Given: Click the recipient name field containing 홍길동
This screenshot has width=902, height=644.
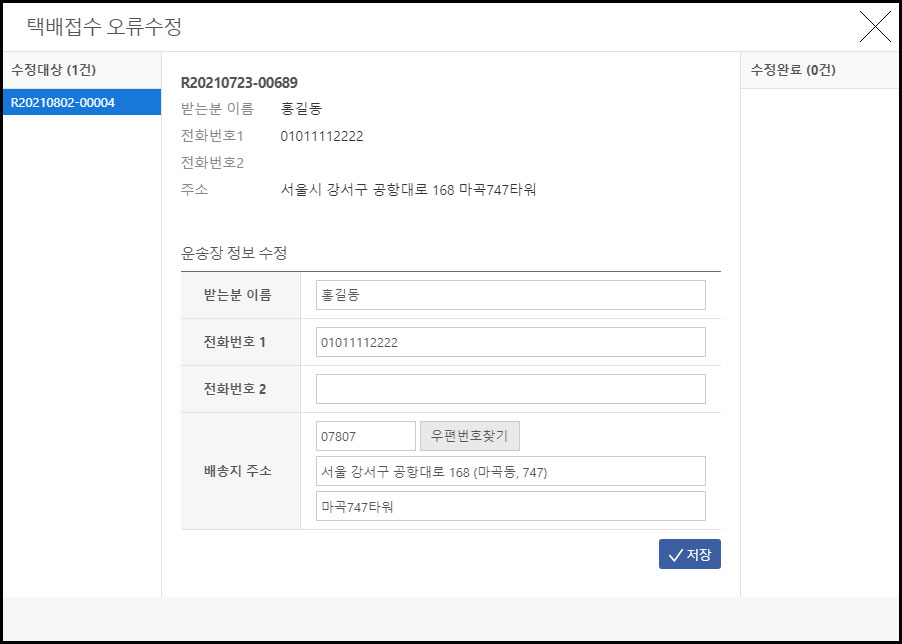Looking at the screenshot, I should [510, 294].
